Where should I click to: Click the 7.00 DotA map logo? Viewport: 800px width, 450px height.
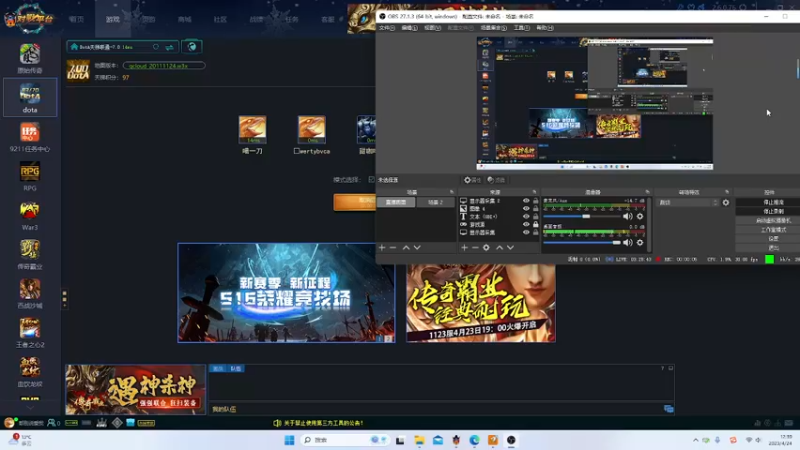point(78,70)
